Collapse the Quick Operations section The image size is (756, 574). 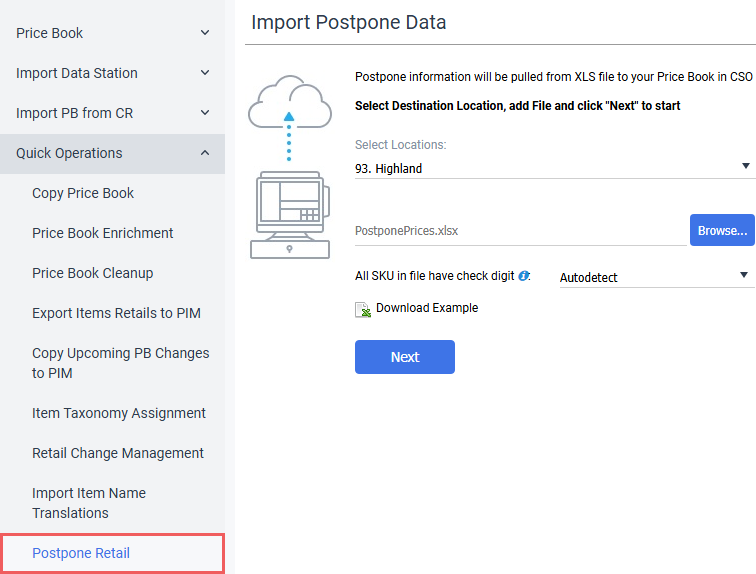112,153
